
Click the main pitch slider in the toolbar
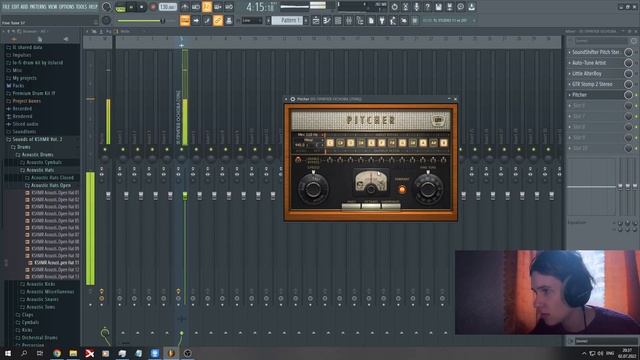(x=141, y=20)
